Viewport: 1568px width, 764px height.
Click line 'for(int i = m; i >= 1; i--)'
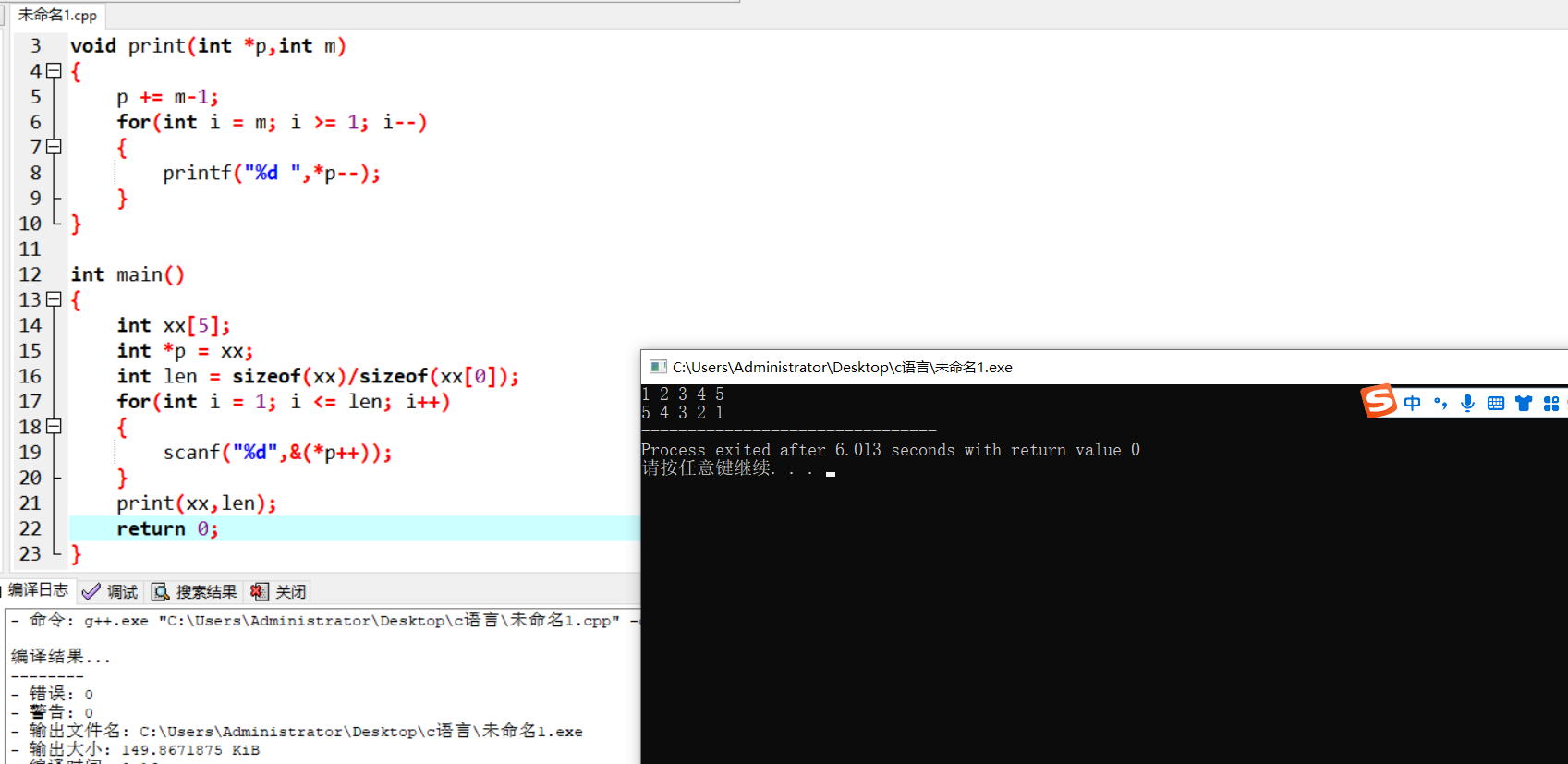point(272,122)
